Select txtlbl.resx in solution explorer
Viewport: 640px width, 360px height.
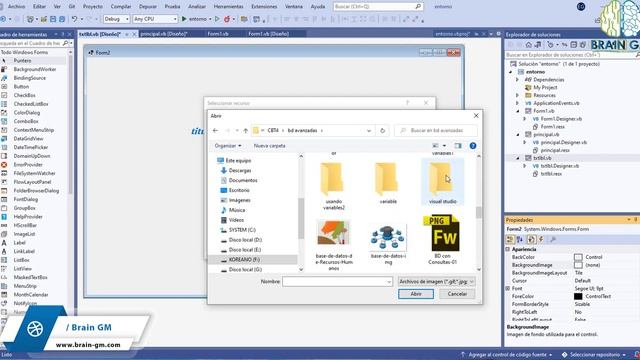[x=551, y=174]
